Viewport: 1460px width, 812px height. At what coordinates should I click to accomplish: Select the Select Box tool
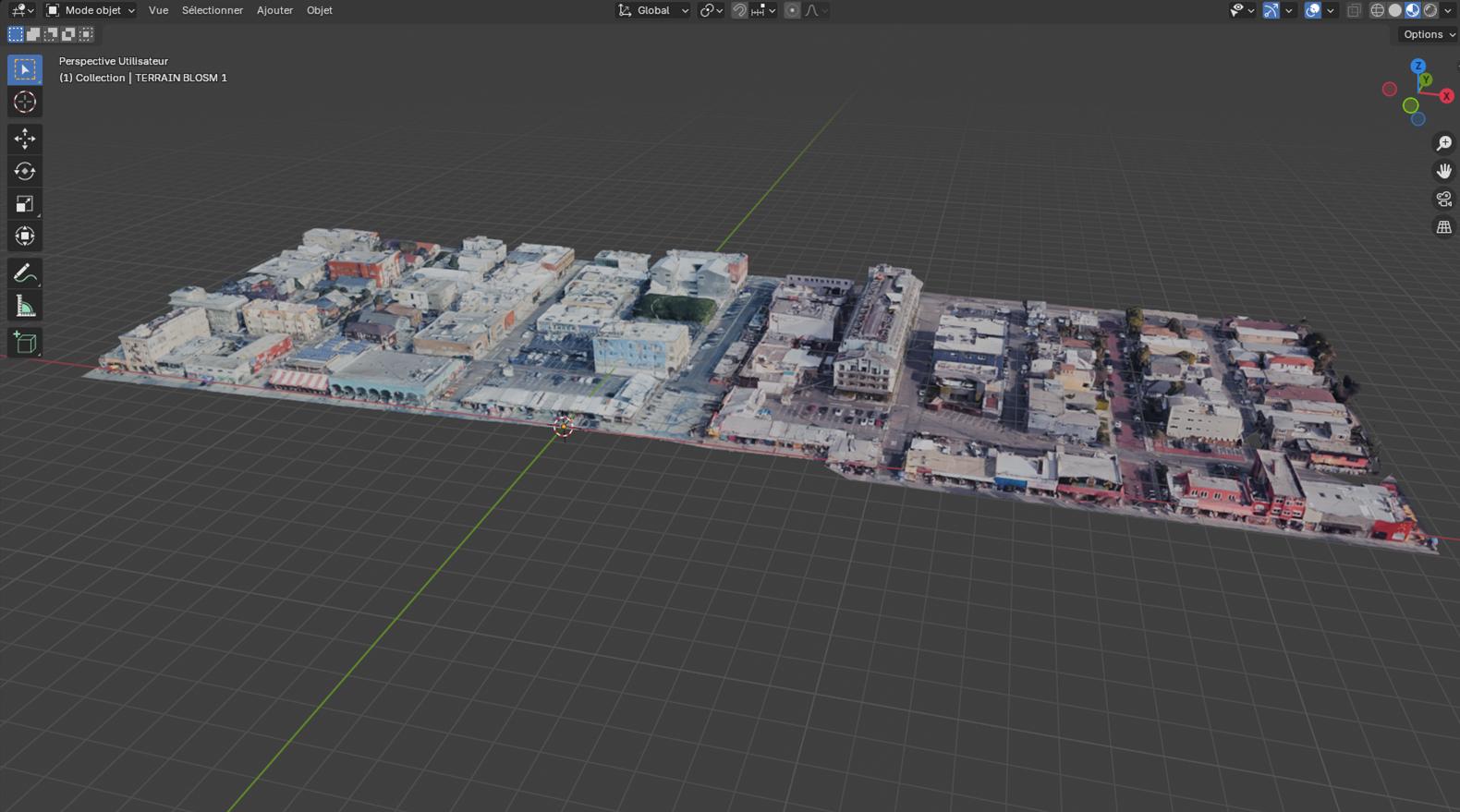[25, 69]
